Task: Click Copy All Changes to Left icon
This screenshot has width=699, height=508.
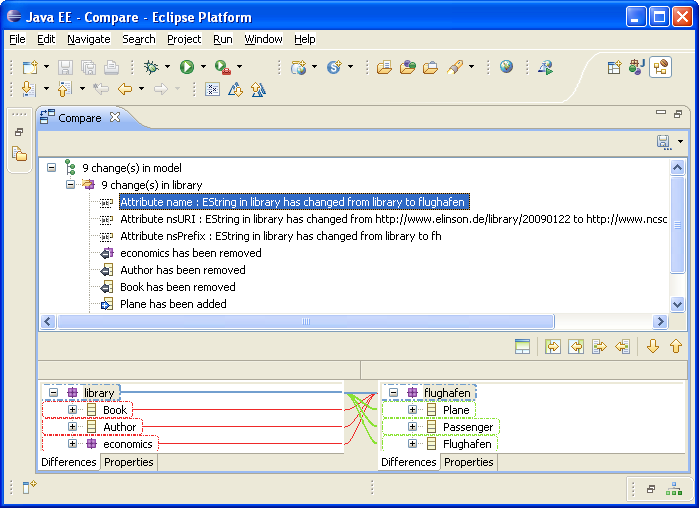Action: (576, 346)
